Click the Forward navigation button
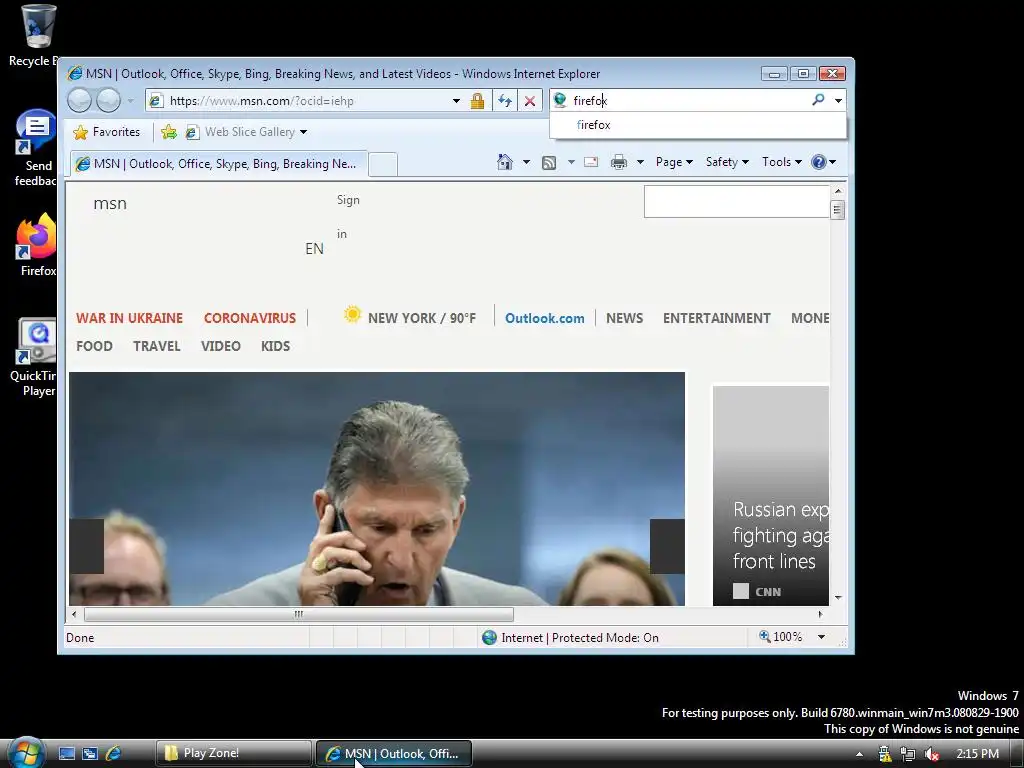 [x=108, y=101]
